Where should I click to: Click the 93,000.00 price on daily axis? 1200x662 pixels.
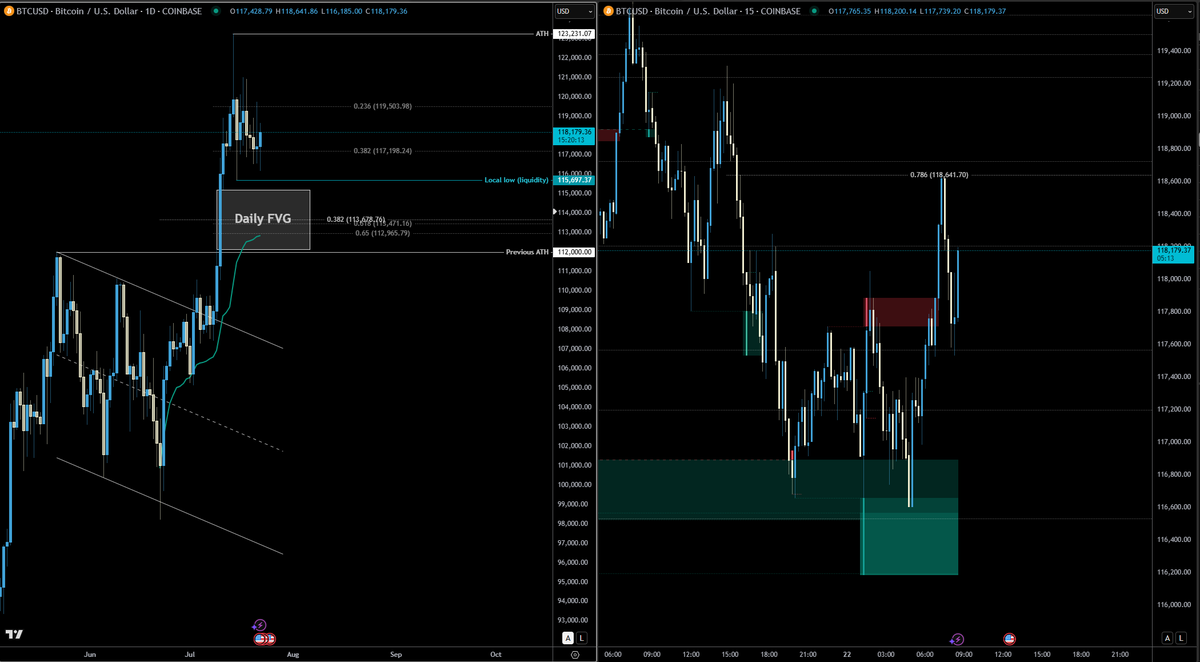tap(574, 621)
